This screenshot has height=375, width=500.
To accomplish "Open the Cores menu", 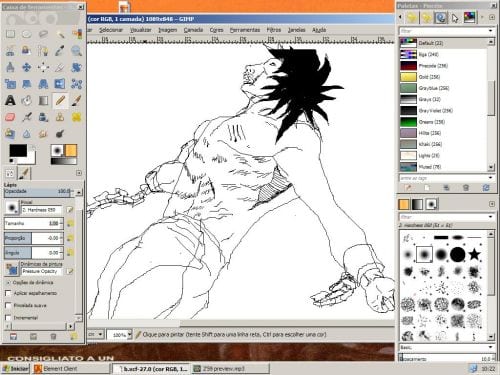I will (x=216, y=30).
